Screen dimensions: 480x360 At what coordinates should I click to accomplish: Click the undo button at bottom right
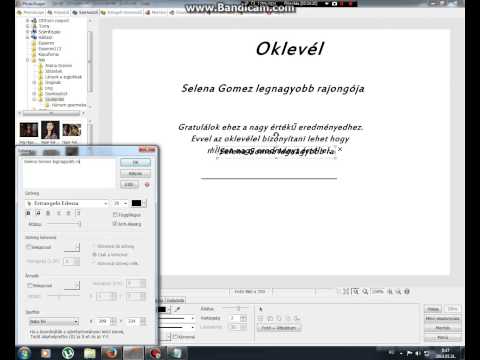tap(433, 309)
